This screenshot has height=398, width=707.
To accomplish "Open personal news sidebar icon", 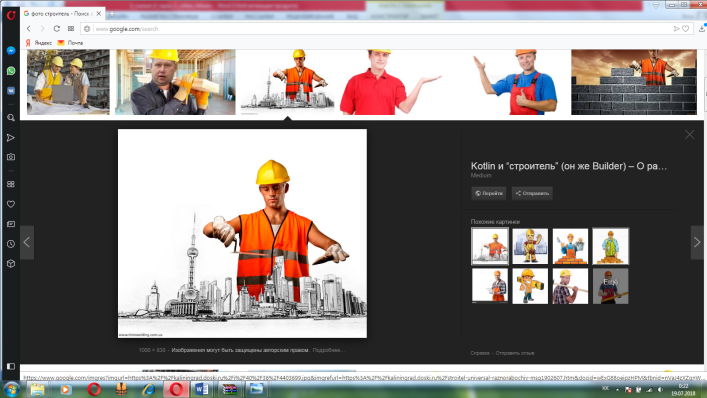I will pyautogui.click(x=11, y=224).
